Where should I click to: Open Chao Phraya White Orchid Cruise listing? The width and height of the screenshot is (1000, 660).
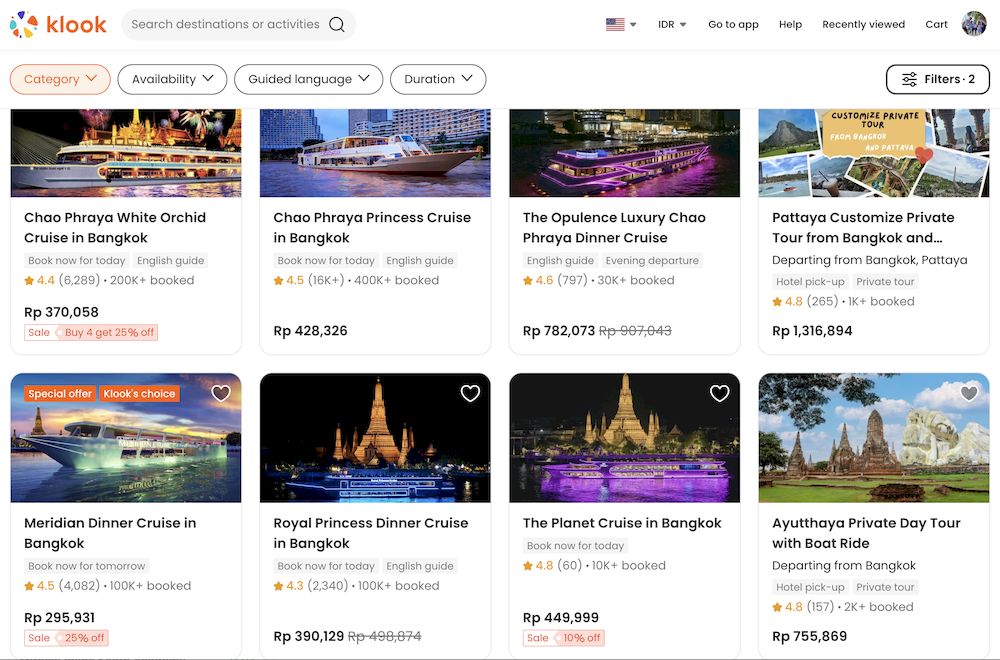point(113,227)
